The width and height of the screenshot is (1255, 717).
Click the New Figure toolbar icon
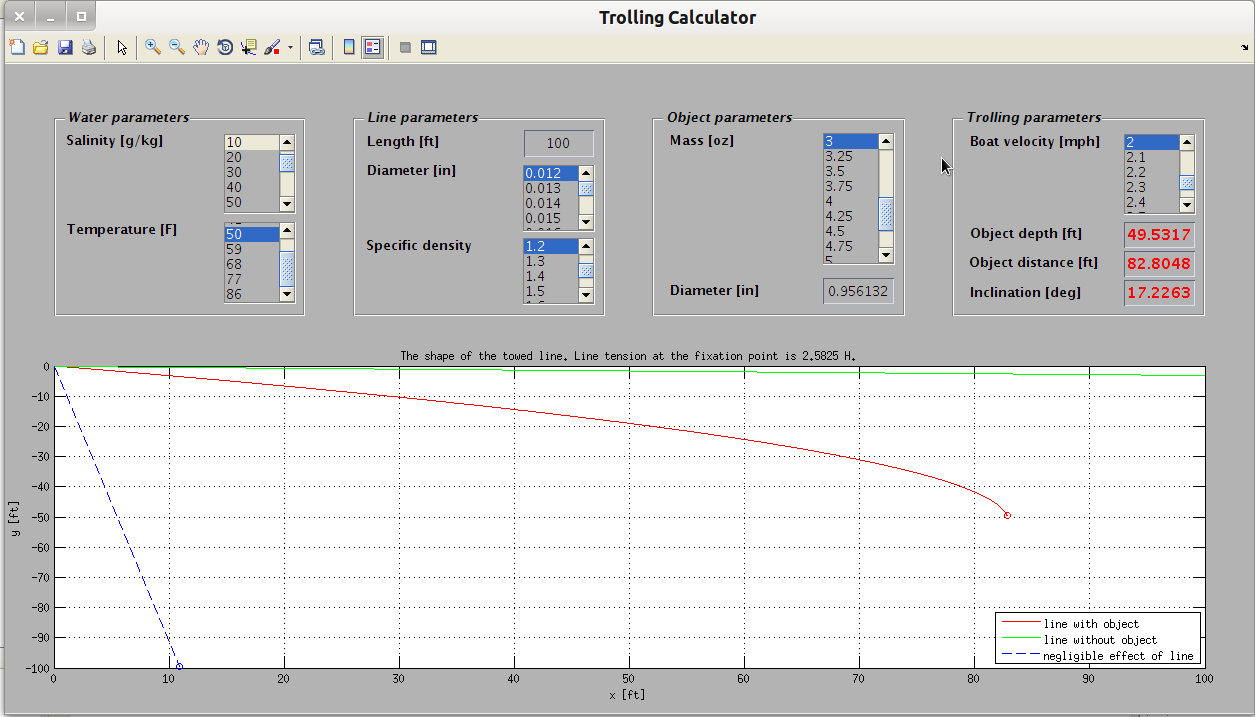[16, 47]
